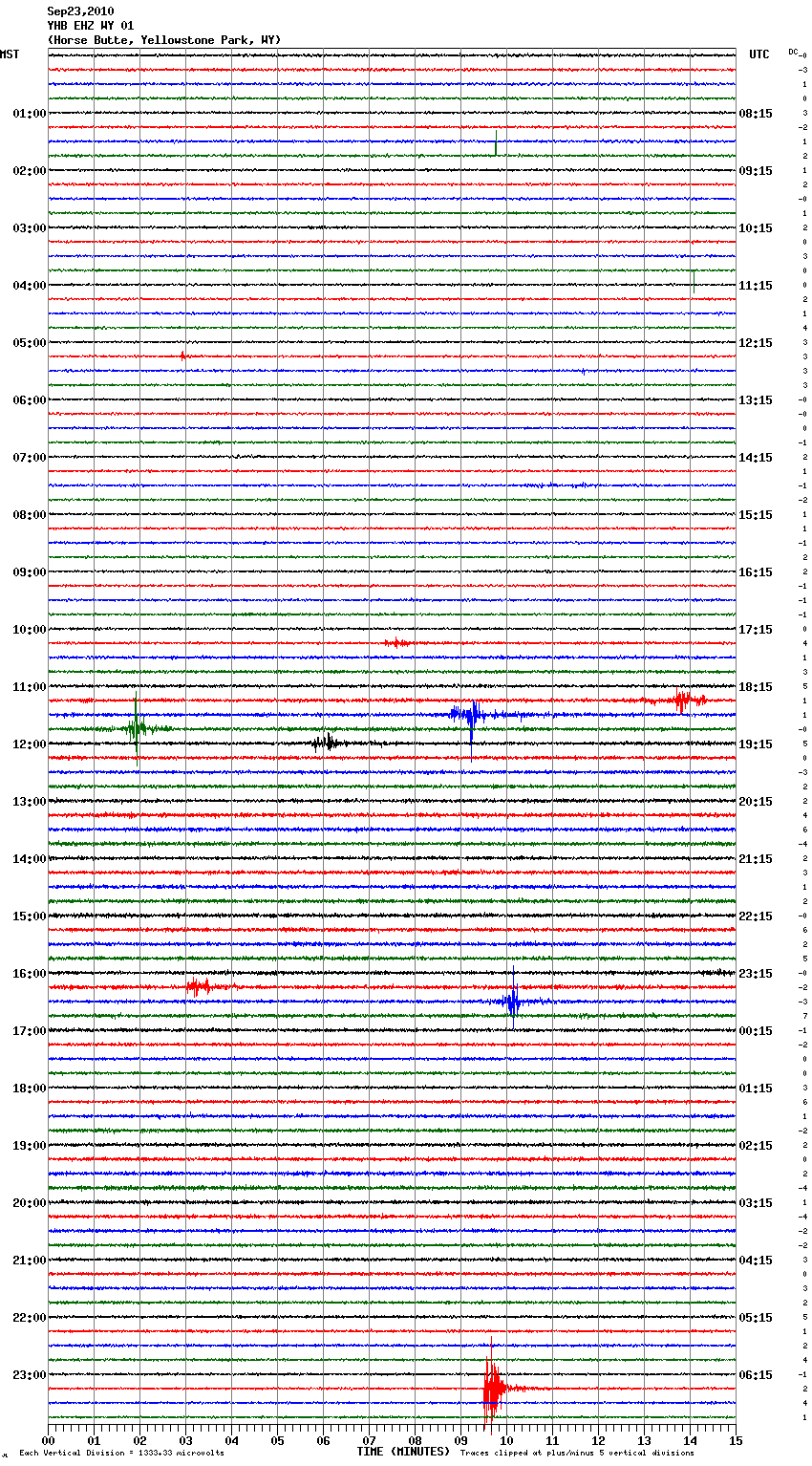
Task: Click the "11:15" UTC time label
Action: point(756,286)
